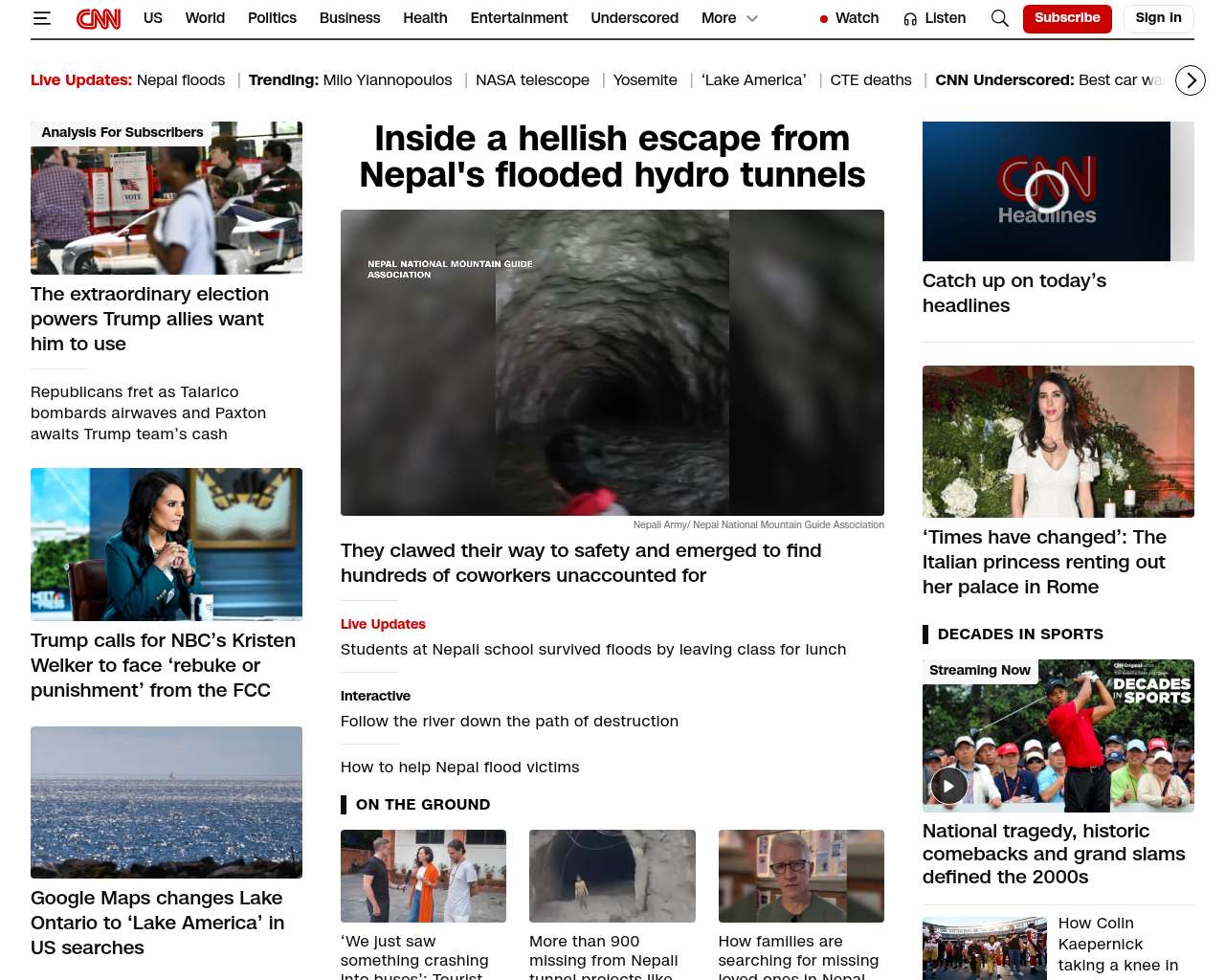Read 'Google Maps changes Lake Ontario' story
The image size is (1225, 980).
[157, 923]
